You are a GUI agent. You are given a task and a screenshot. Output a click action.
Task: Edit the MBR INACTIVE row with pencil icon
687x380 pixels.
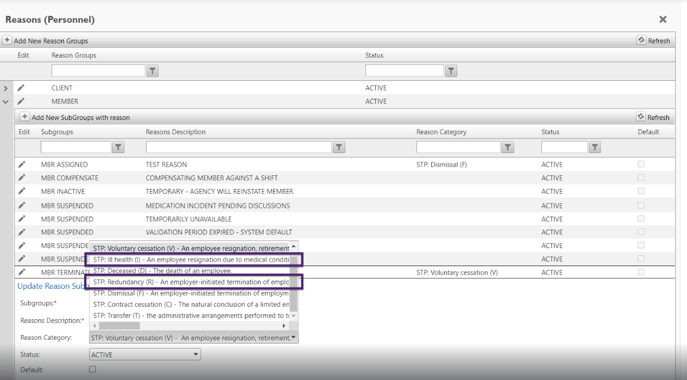click(x=21, y=192)
